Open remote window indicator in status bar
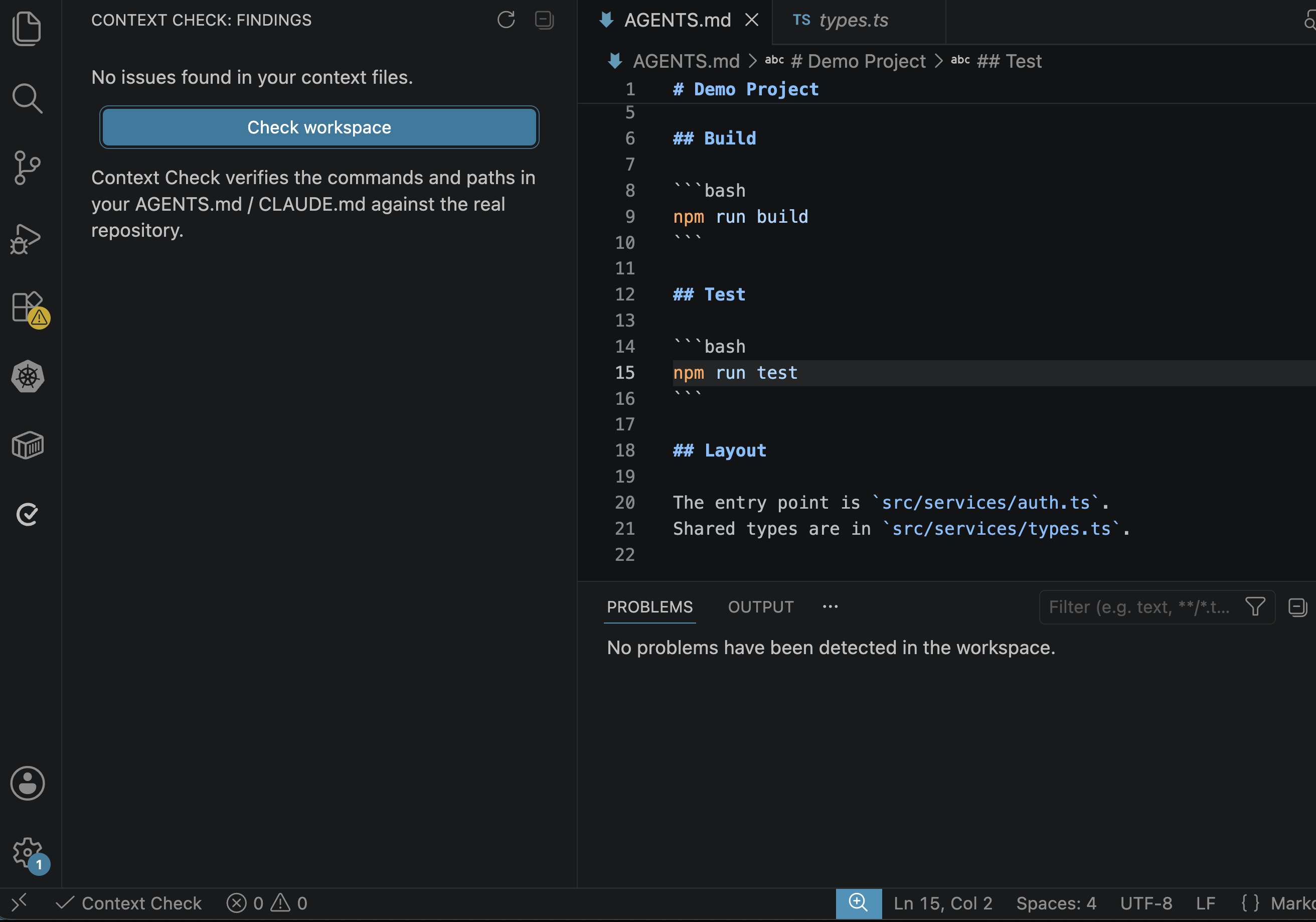 [x=19, y=903]
